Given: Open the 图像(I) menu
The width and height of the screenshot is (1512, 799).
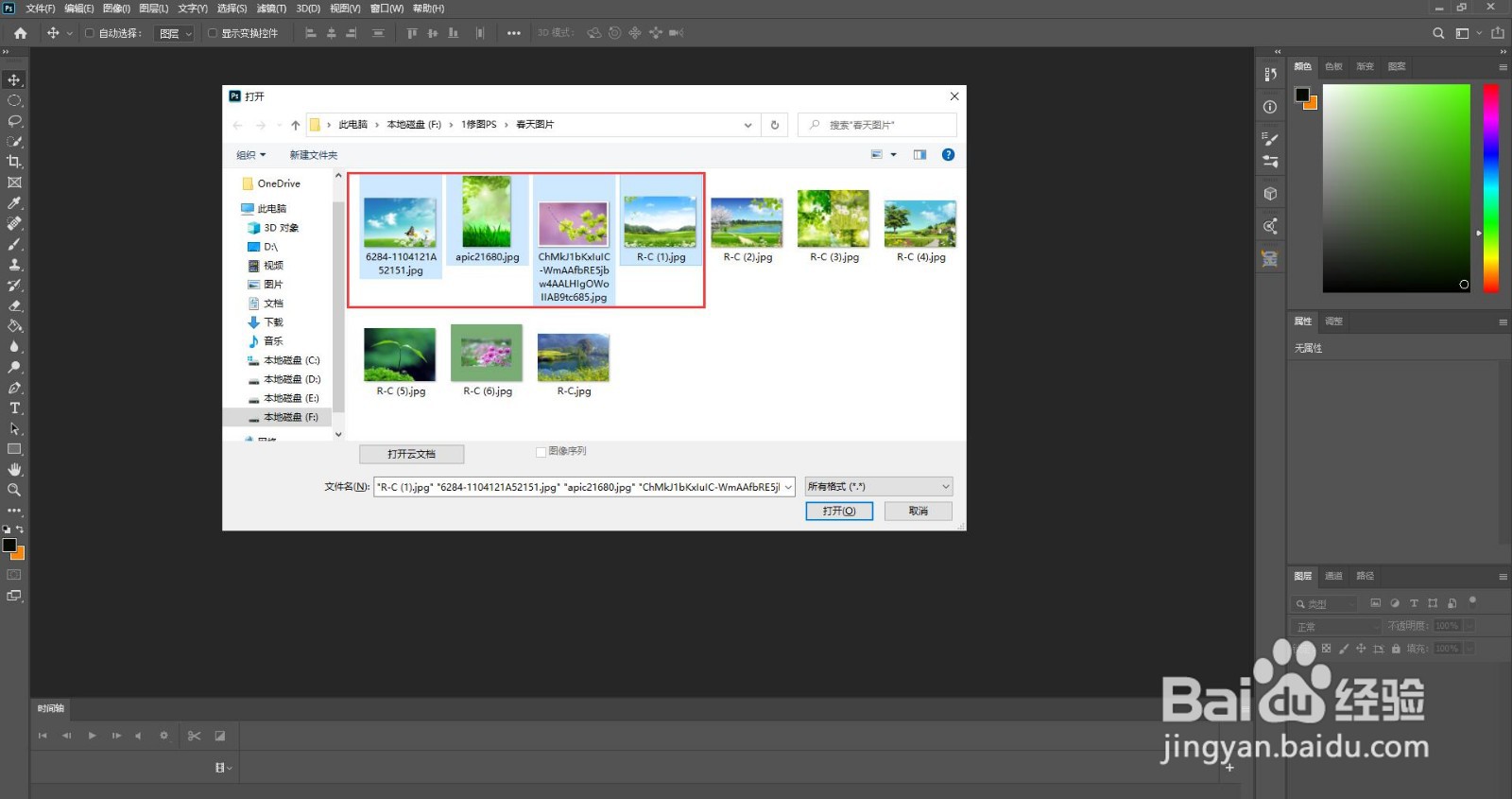Looking at the screenshot, I should 116,9.
